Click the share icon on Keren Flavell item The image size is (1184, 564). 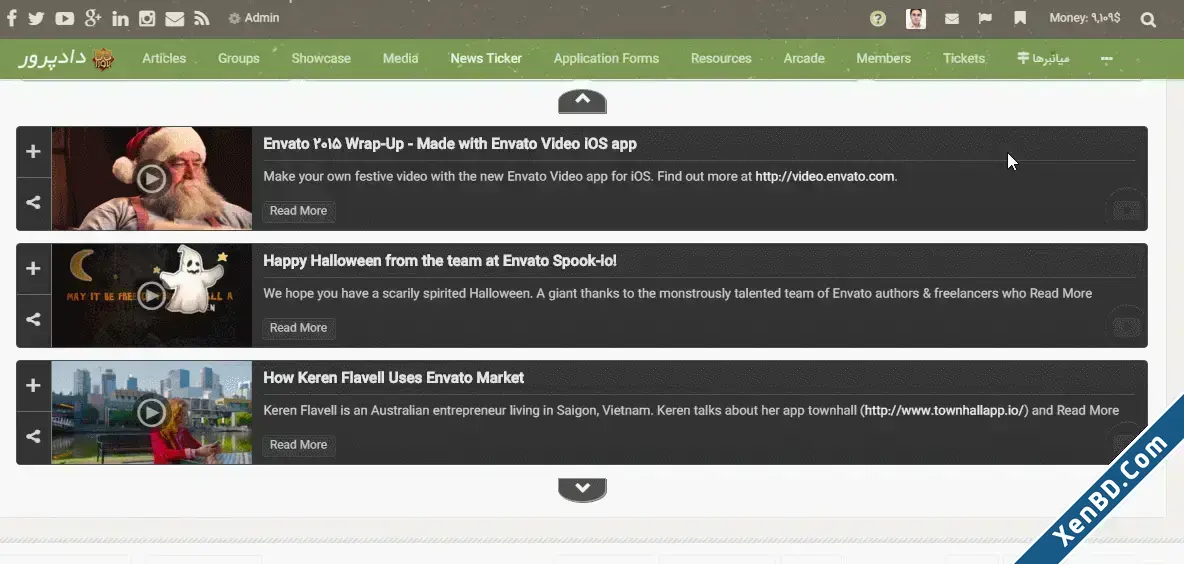(33, 436)
